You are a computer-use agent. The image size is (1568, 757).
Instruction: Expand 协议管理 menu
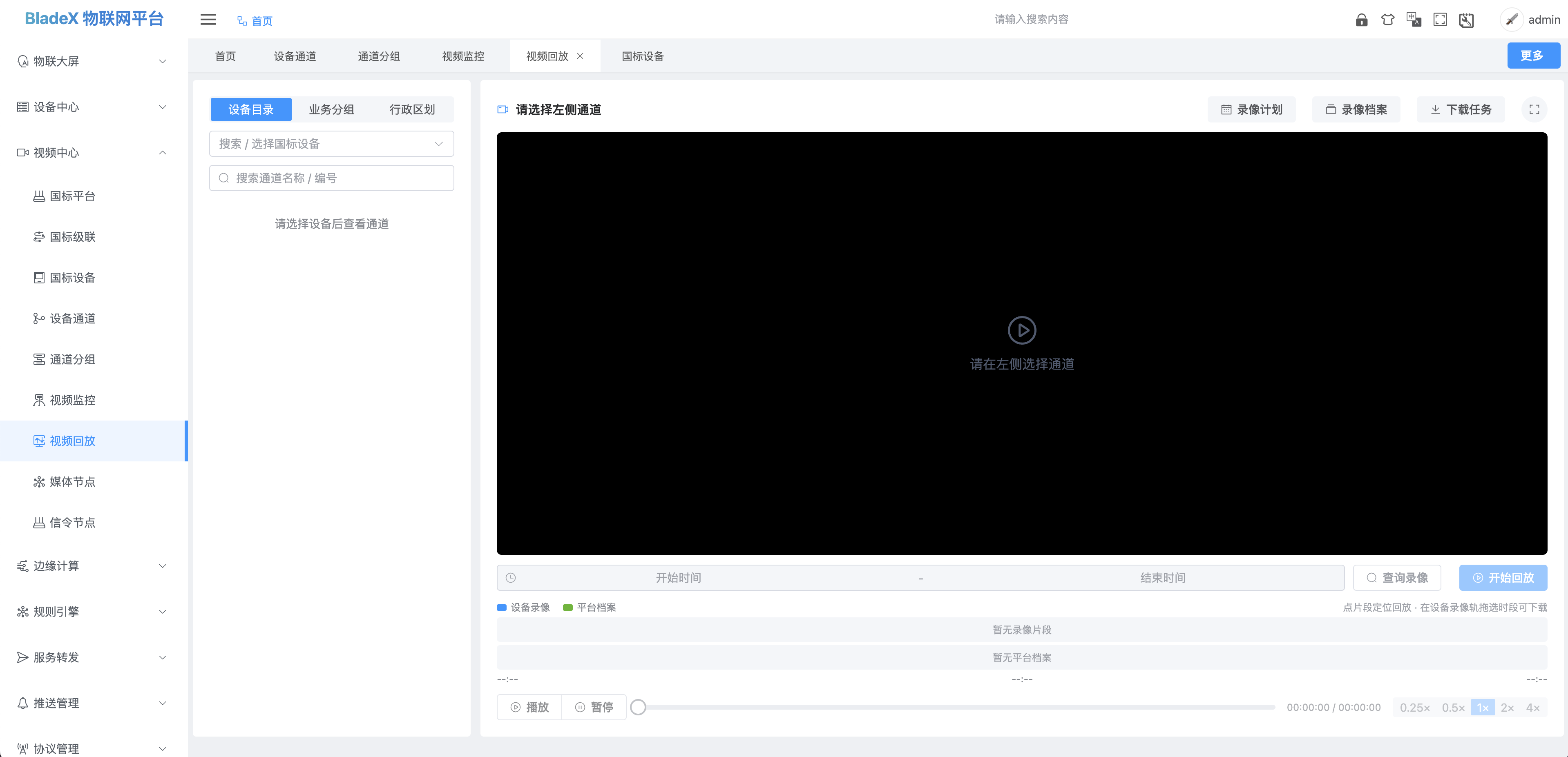tap(93, 748)
